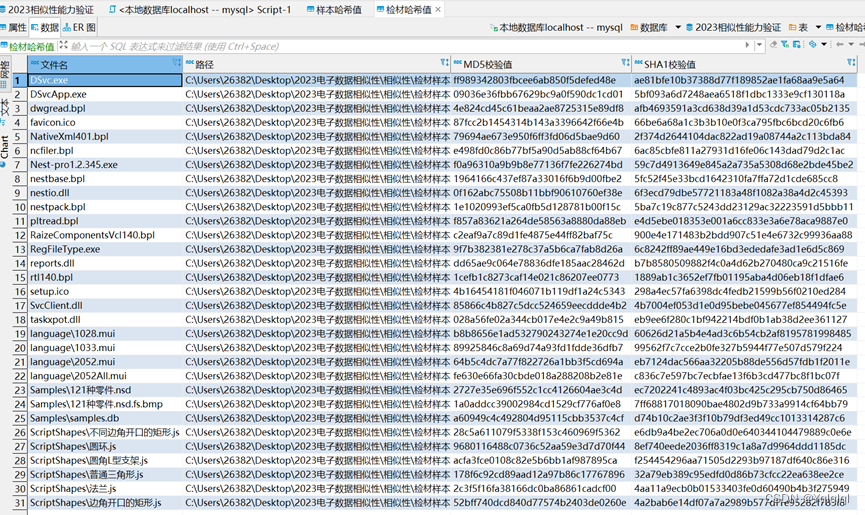The height and width of the screenshot is (515, 865).
Task: Click the expand filter panel icon
Action: click(63, 45)
